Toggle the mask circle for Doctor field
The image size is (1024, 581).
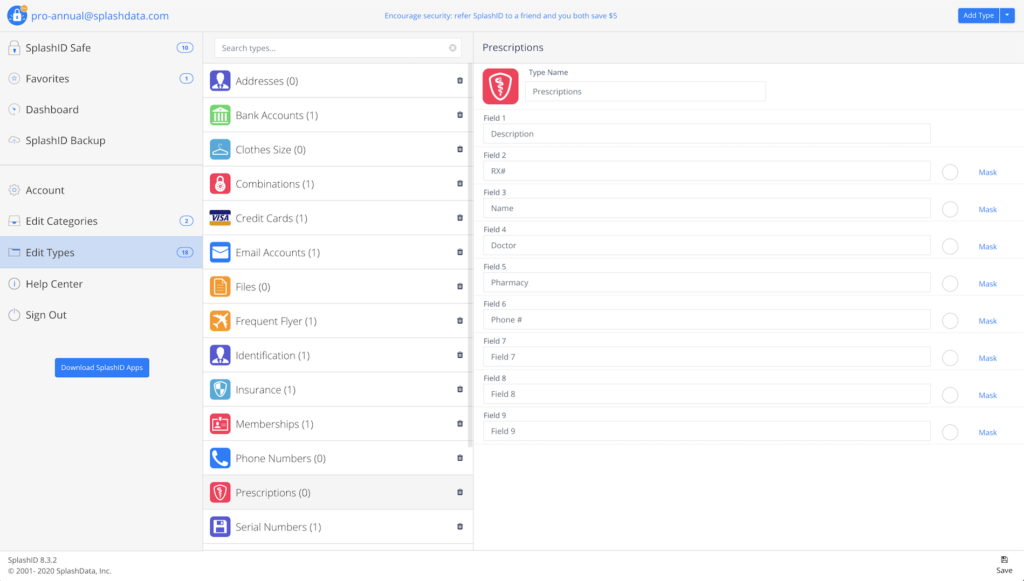[950, 246]
